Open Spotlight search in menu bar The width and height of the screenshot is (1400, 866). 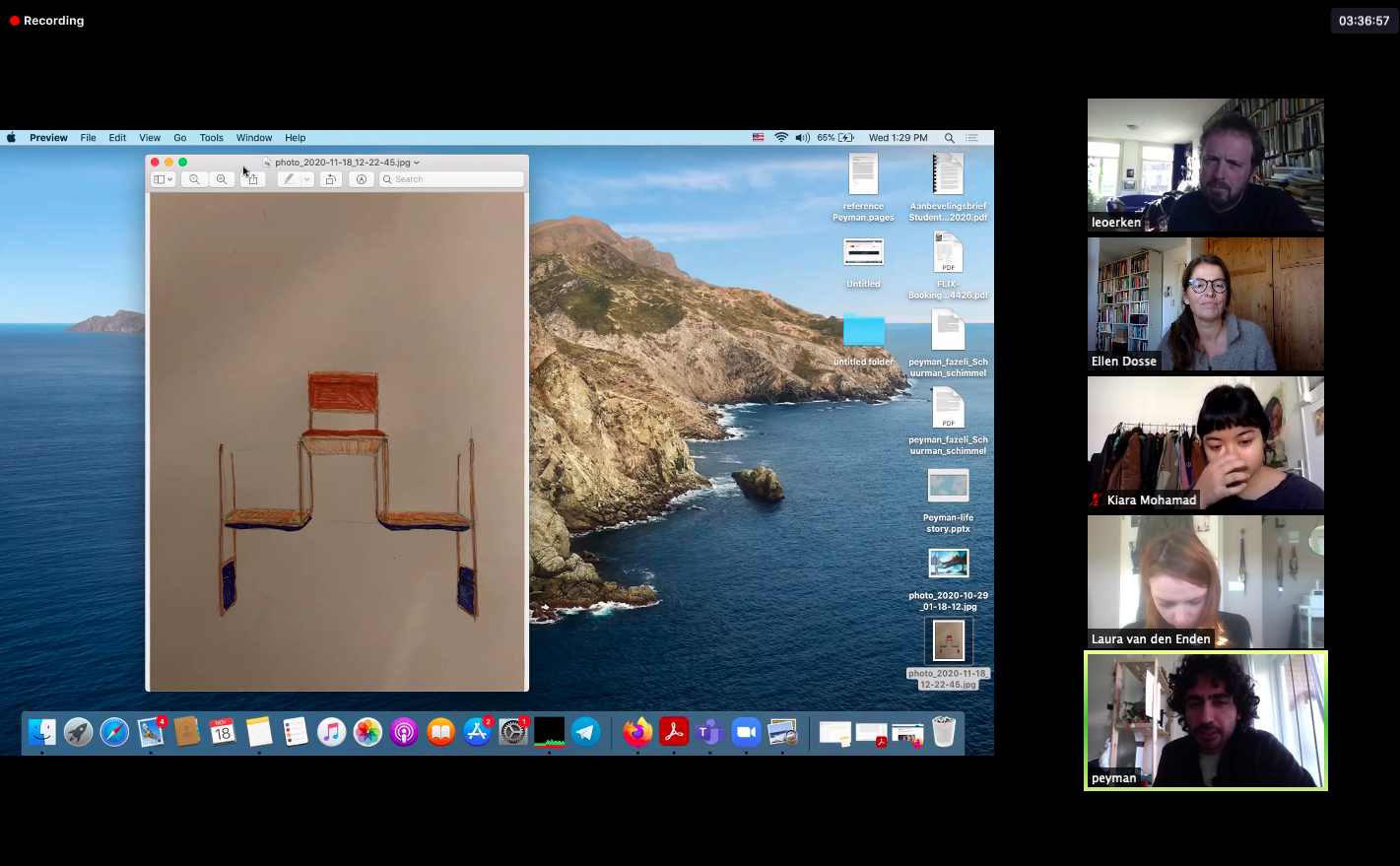coord(950,138)
